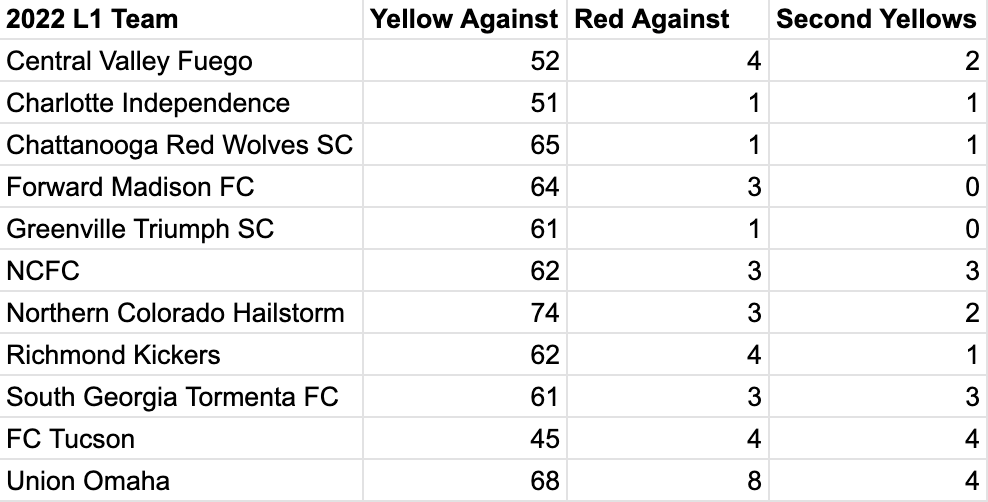This screenshot has height=502, width=988.
Task: Select Central Valley Fuego's yellow count 52
Action: tap(545, 61)
